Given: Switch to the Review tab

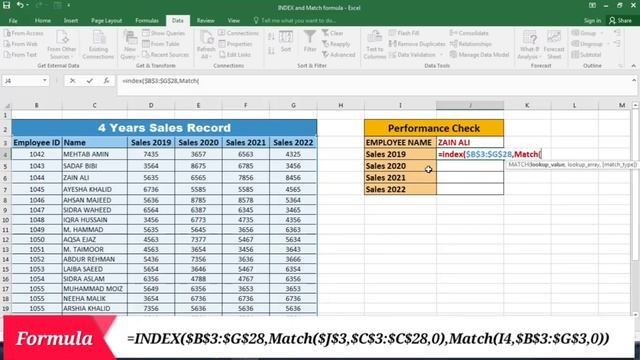Looking at the screenshot, I should click(205, 20).
